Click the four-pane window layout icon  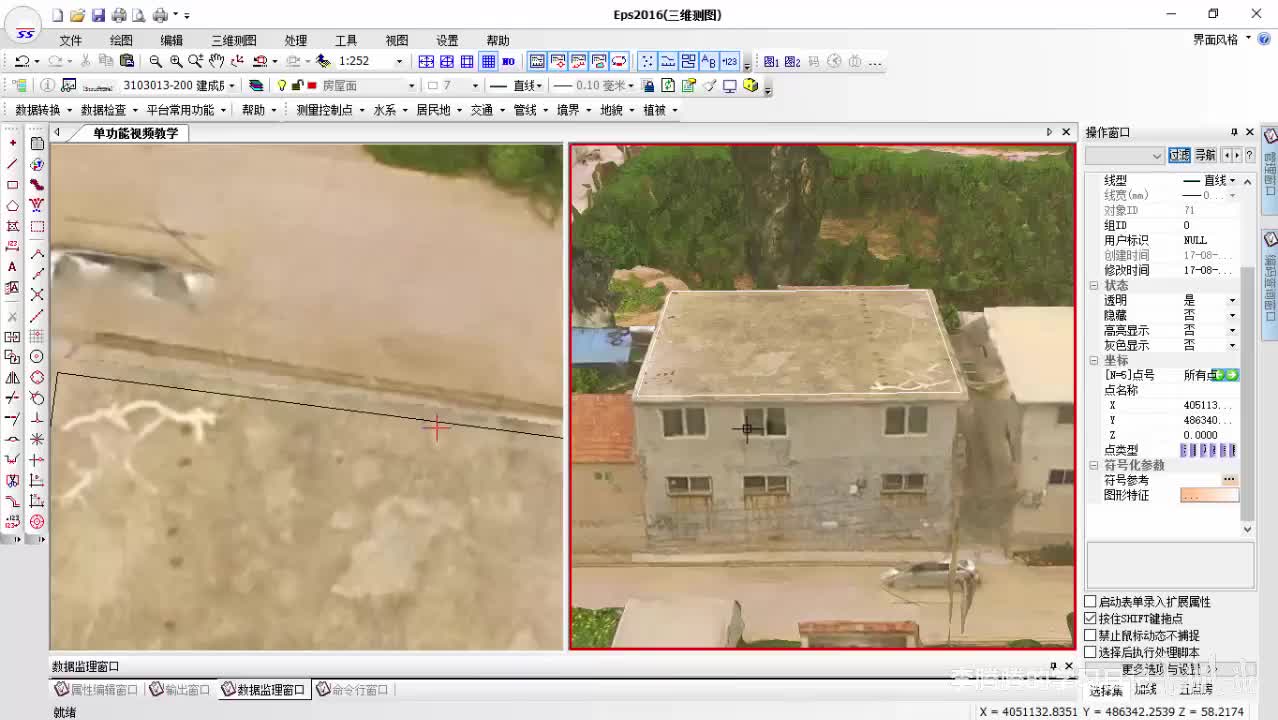426,61
